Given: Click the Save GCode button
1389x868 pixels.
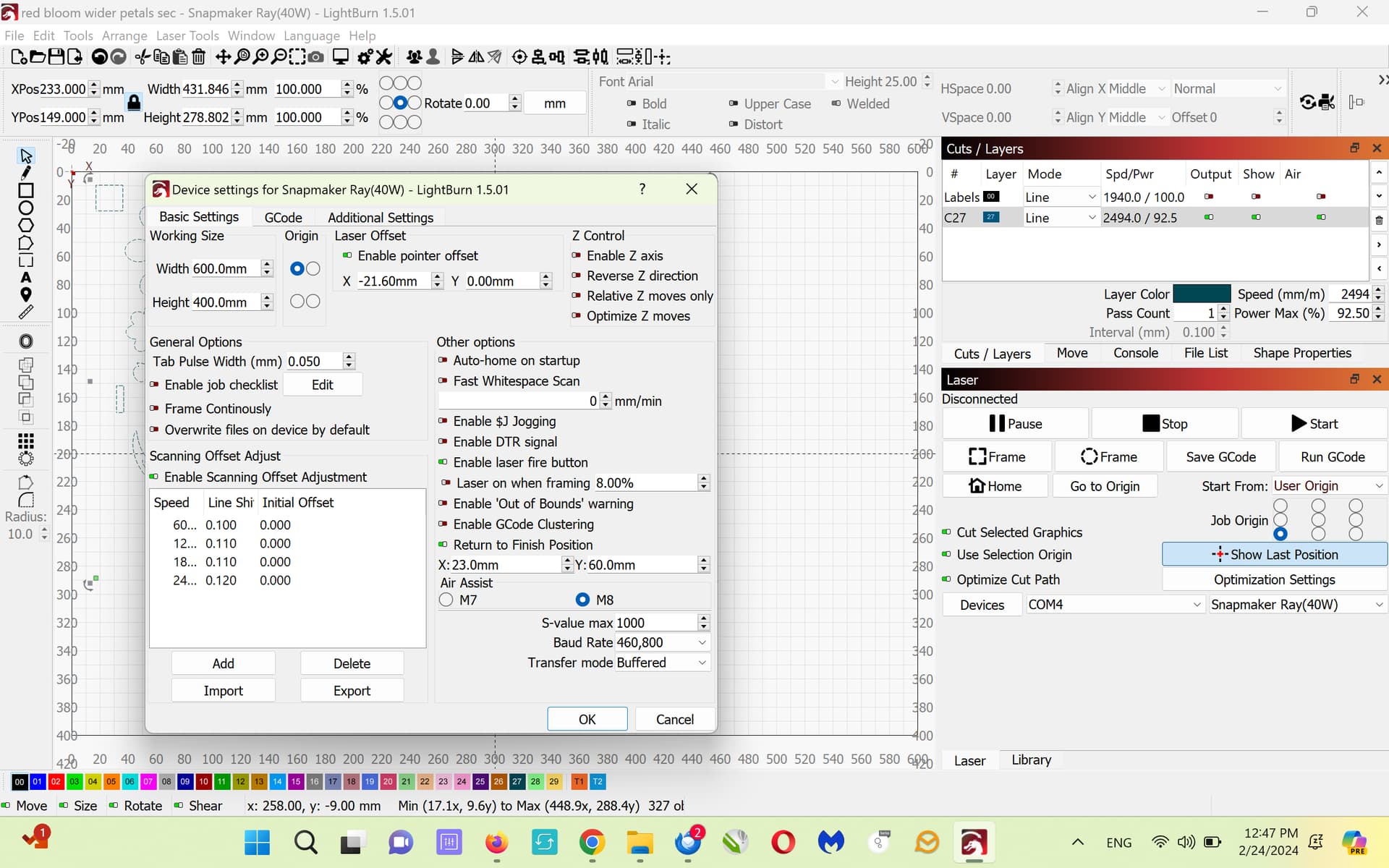Looking at the screenshot, I should tap(1220, 457).
